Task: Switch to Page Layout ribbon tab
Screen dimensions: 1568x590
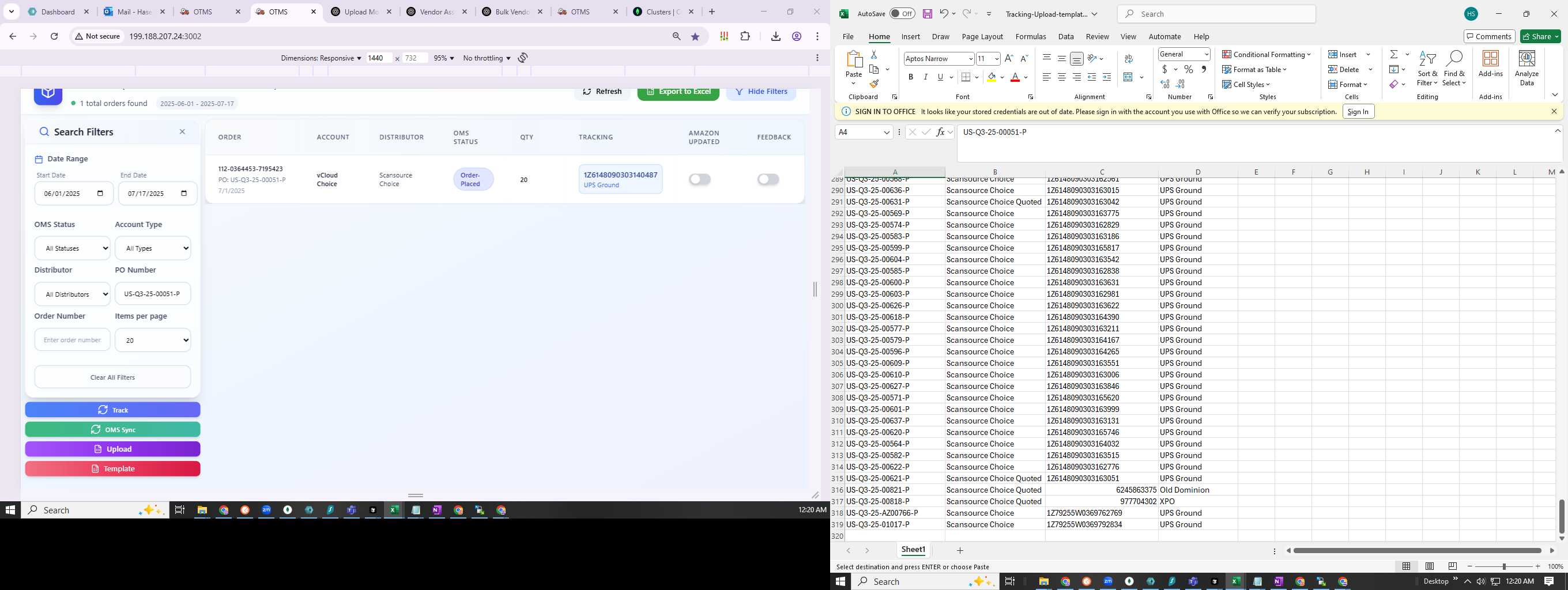Action: click(x=982, y=36)
